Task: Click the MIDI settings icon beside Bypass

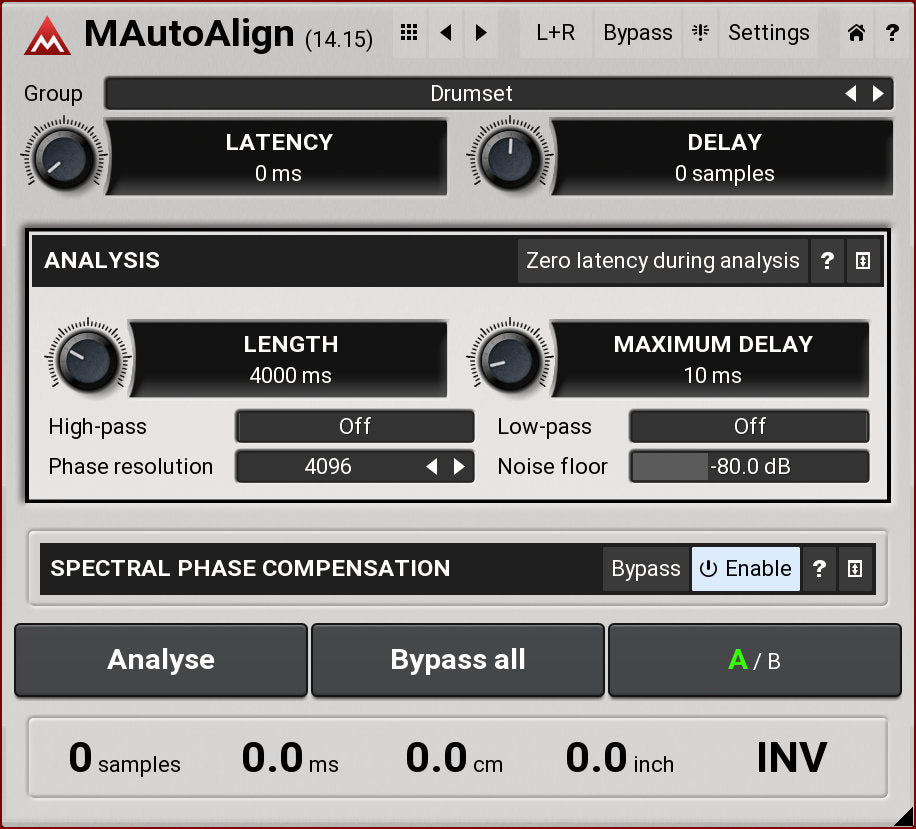Action: (x=699, y=33)
